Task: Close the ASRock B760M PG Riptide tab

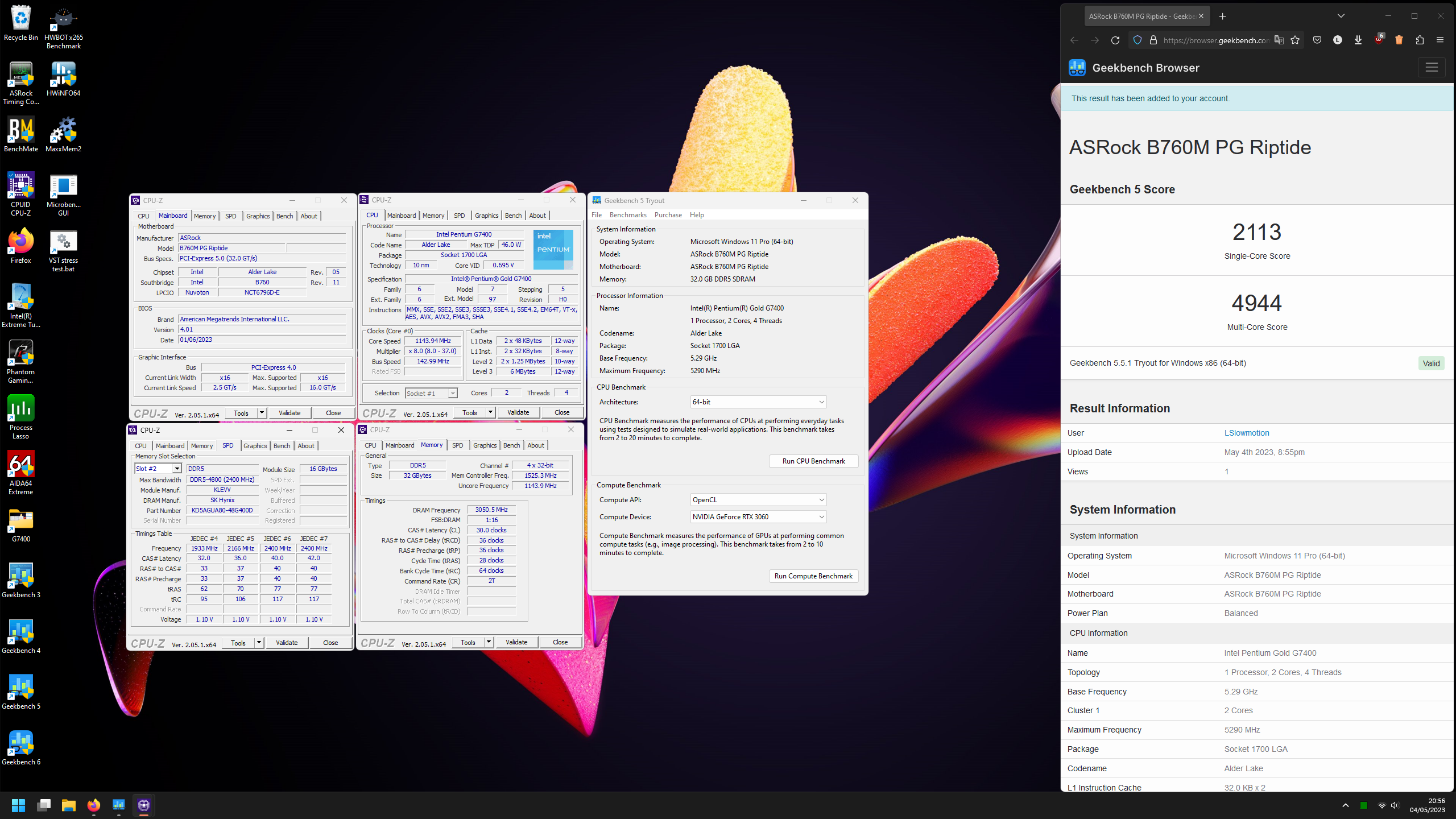Action: point(1201,16)
